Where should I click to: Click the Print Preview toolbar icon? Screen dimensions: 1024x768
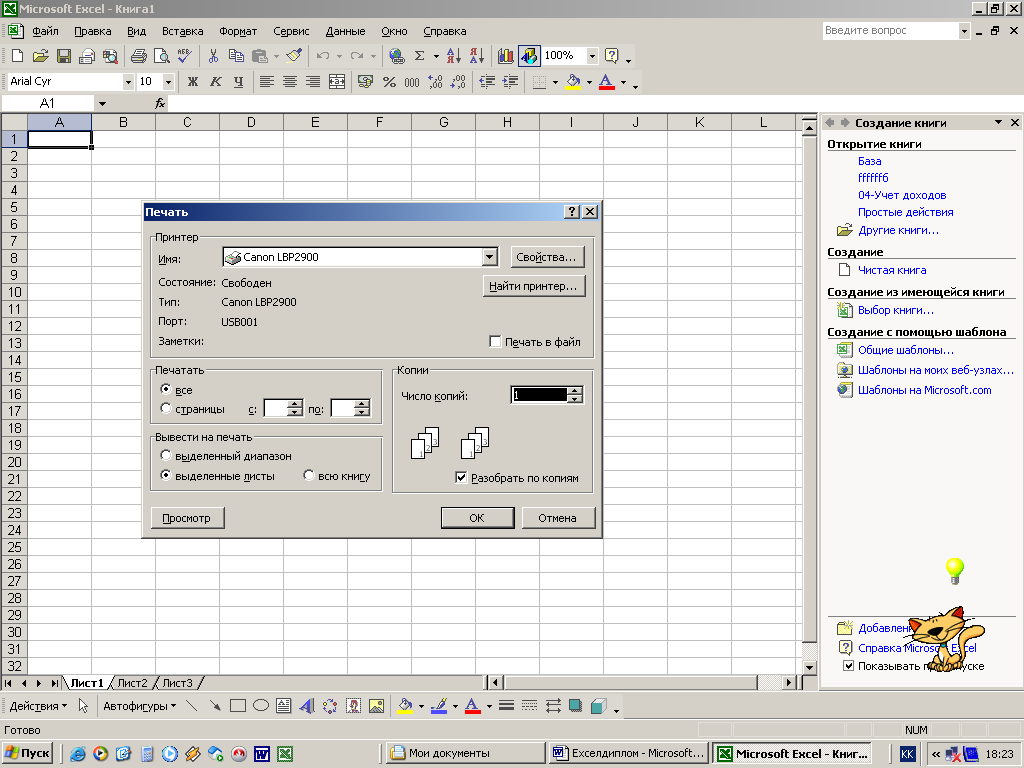click(x=161, y=56)
